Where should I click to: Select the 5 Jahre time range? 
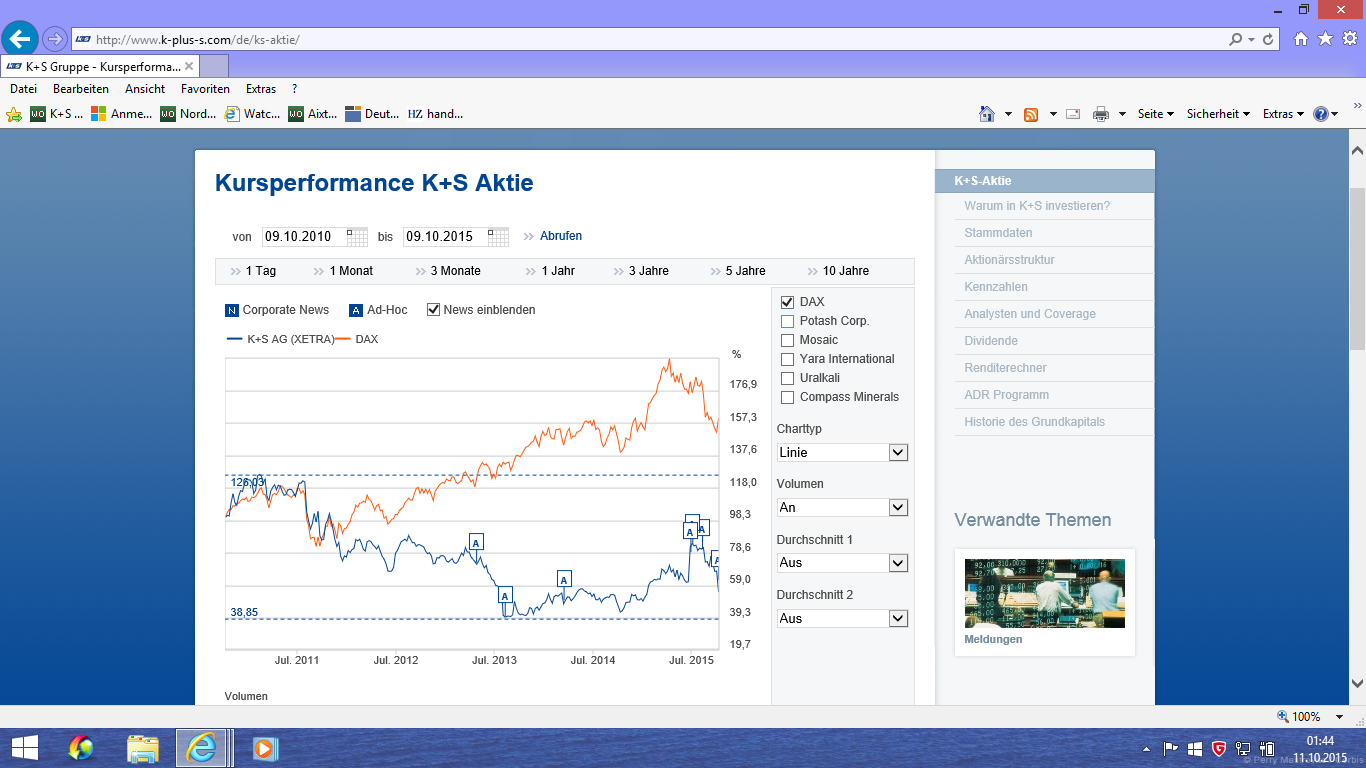pyautogui.click(x=746, y=271)
